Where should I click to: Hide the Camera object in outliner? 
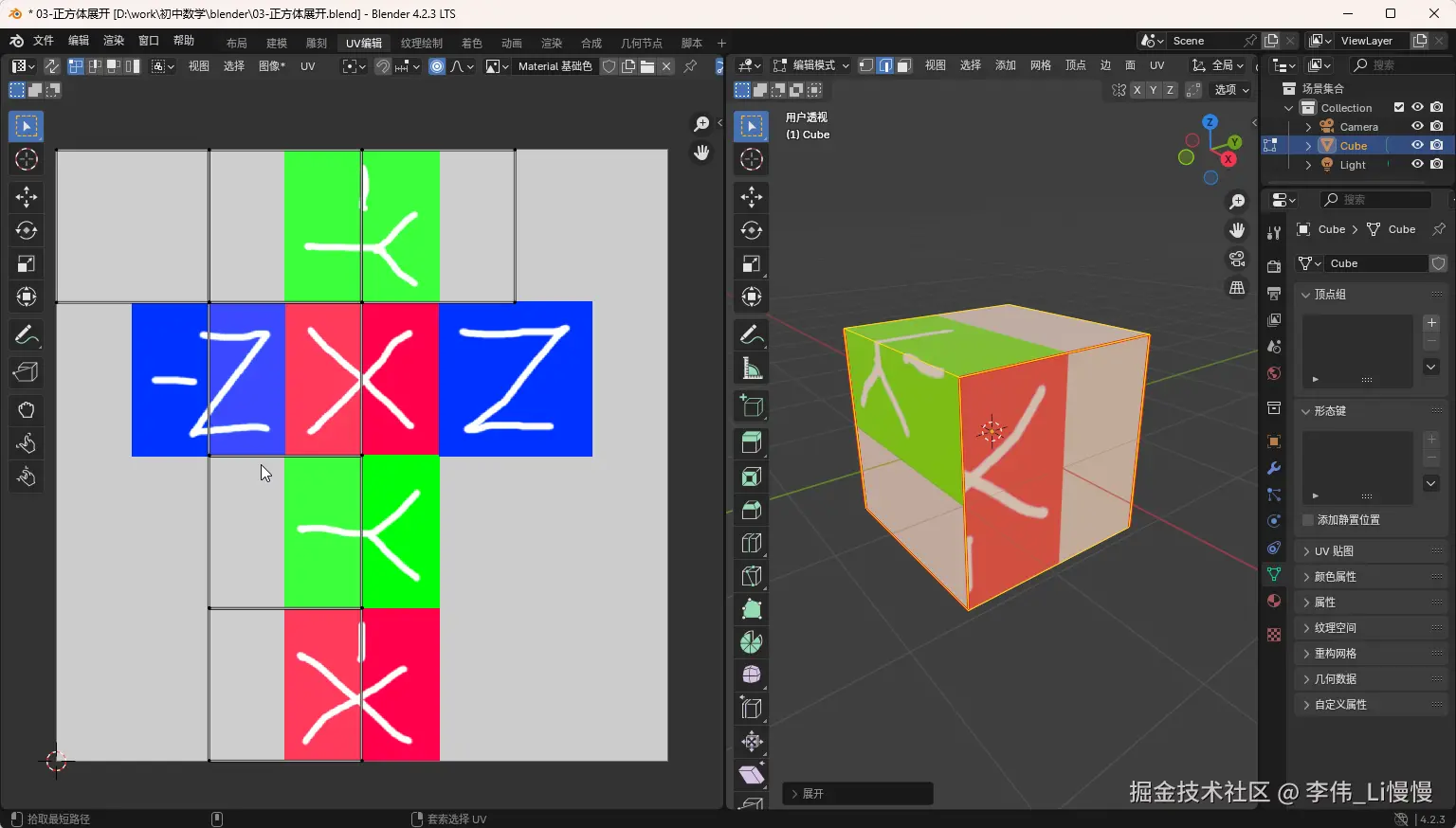1417,127
